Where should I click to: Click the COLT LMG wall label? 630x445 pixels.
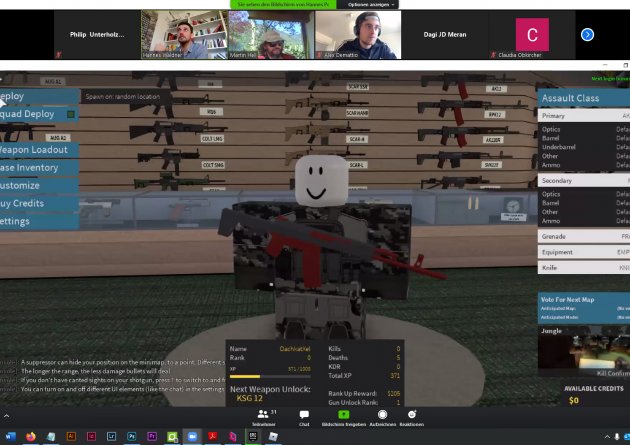click(x=213, y=139)
